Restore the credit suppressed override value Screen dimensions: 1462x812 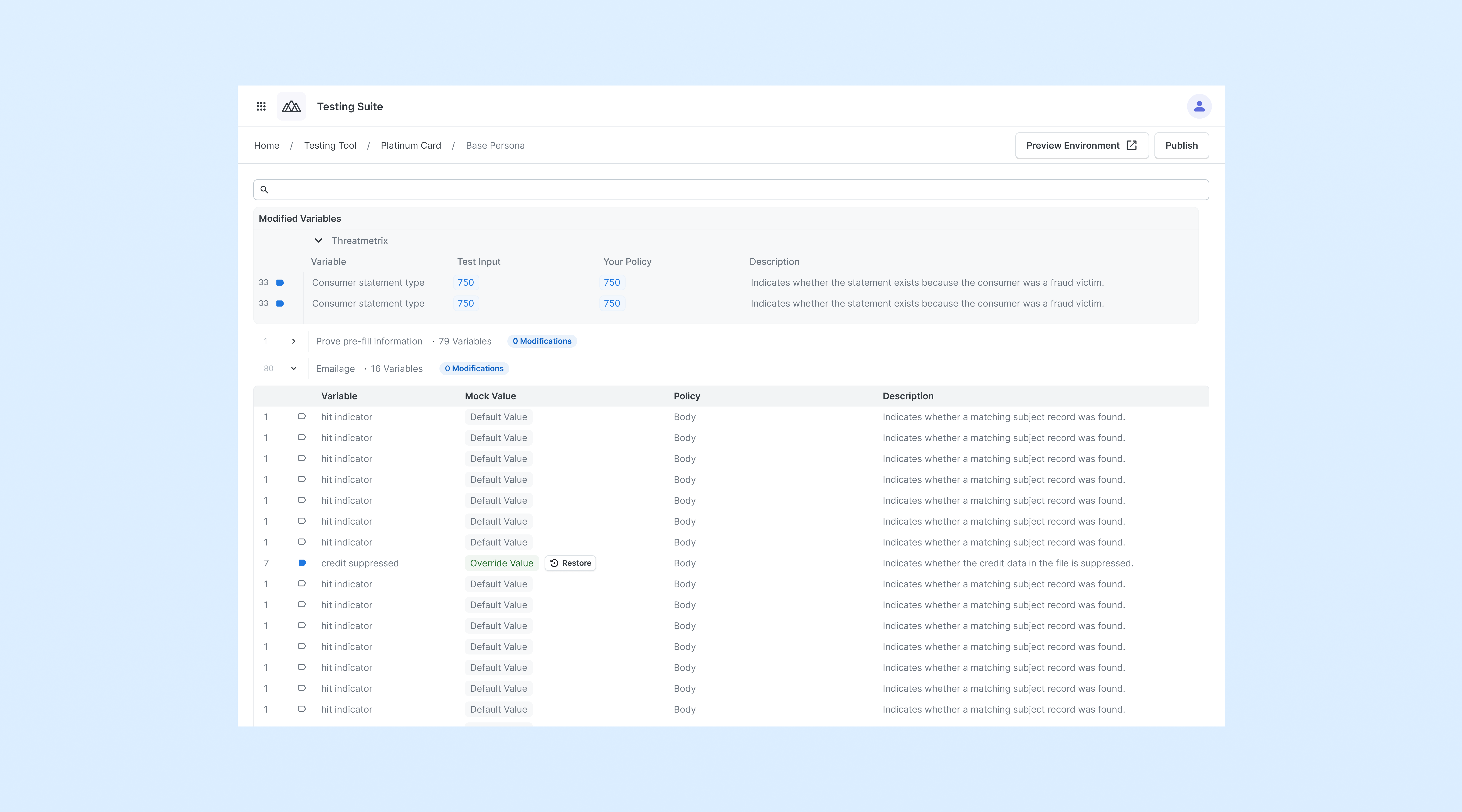[570, 563]
